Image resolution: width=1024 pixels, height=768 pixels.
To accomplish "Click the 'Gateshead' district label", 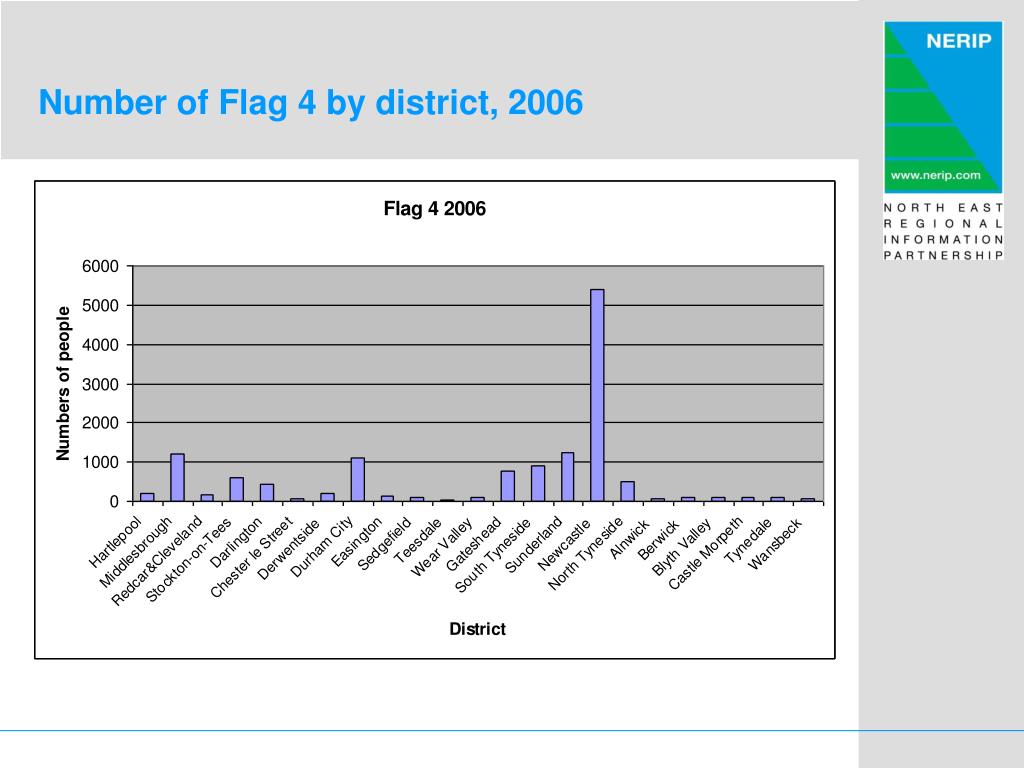I will 473,545.
